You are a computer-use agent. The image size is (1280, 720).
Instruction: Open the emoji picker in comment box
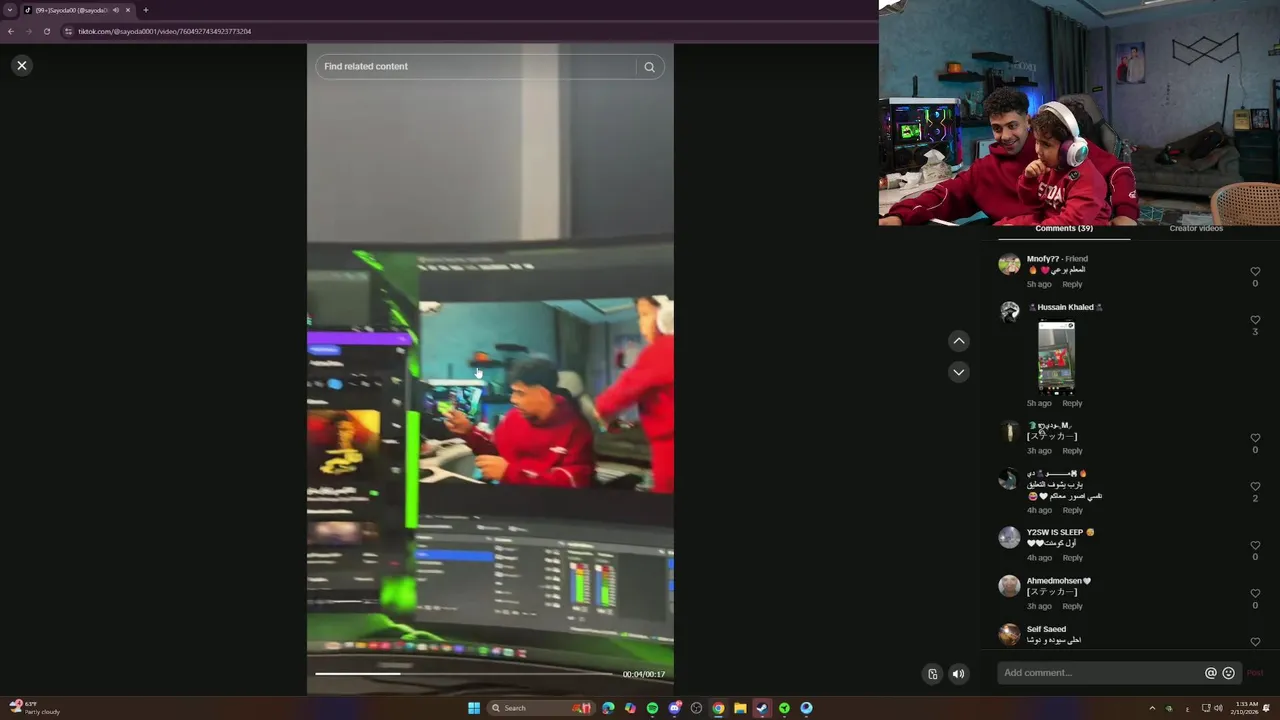coord(1228,673)
